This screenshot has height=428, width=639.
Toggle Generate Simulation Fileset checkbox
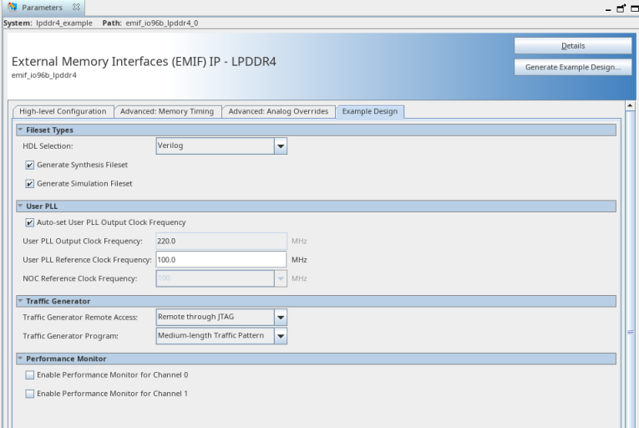(x=29, y=183)
